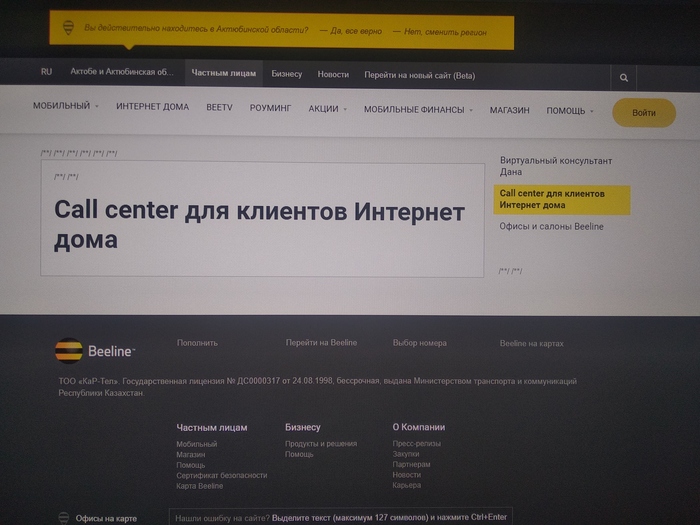Select the Бизнесу top tab
This screenshot has width=700, height=525.
click(x=287, y=74)
